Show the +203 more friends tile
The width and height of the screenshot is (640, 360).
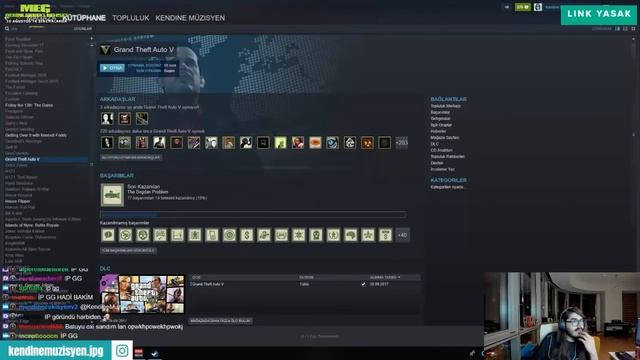[402, 142]
